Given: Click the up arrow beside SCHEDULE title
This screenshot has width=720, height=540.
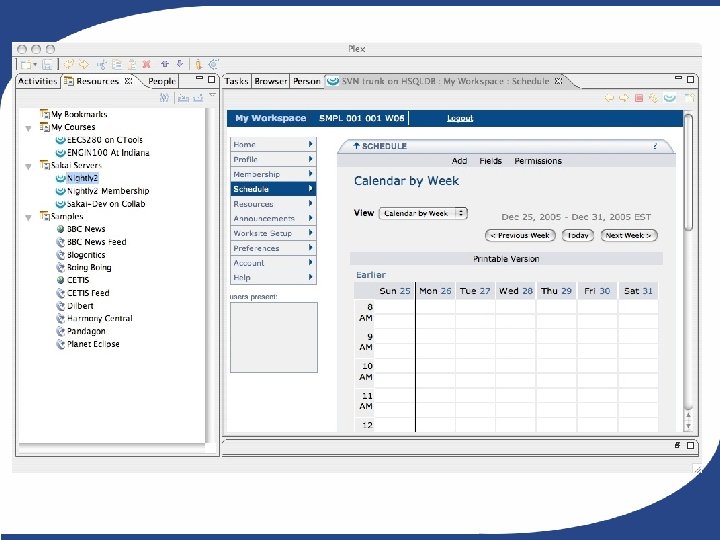Looking at the screenshot, I should pos(356,146).
